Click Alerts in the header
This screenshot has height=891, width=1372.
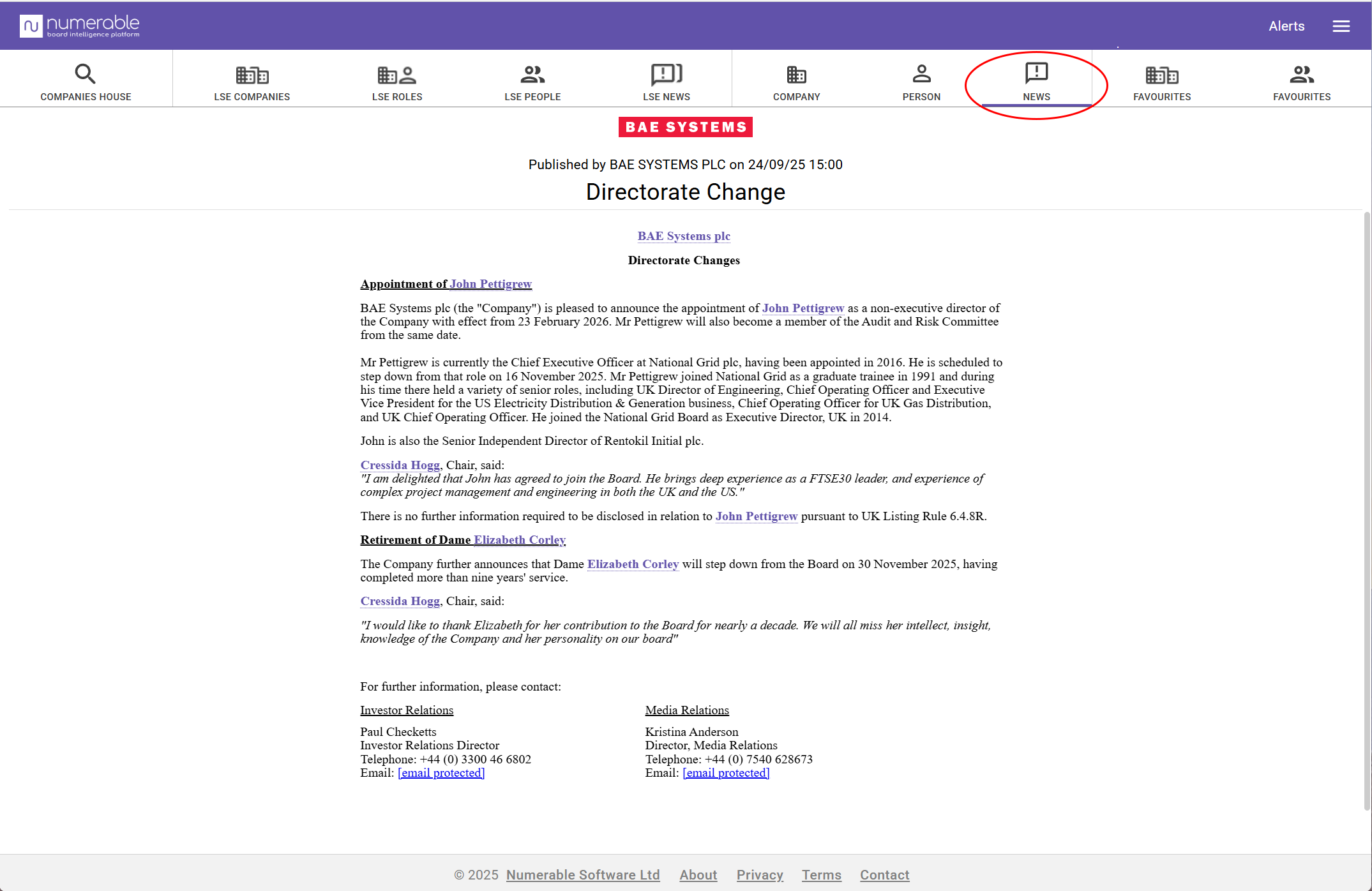[1286, 26]
